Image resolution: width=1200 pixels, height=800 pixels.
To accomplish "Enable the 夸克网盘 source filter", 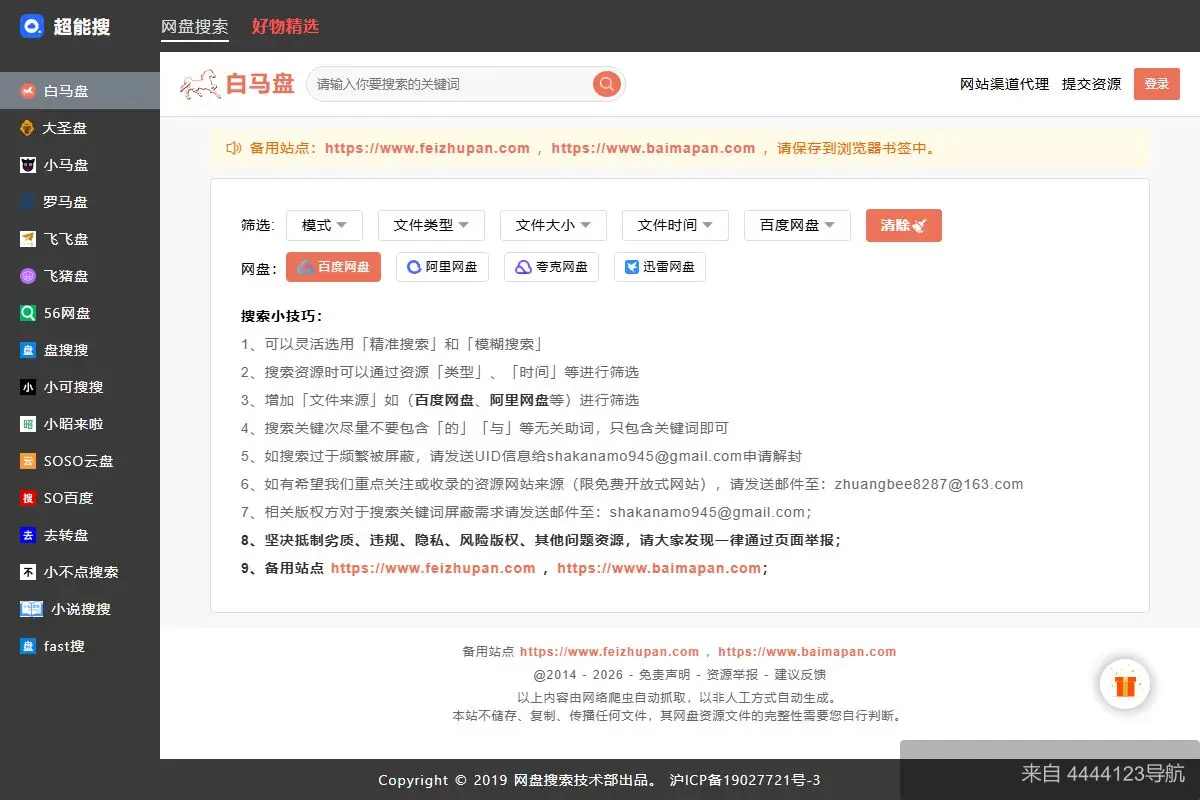I will coord(551,266).
